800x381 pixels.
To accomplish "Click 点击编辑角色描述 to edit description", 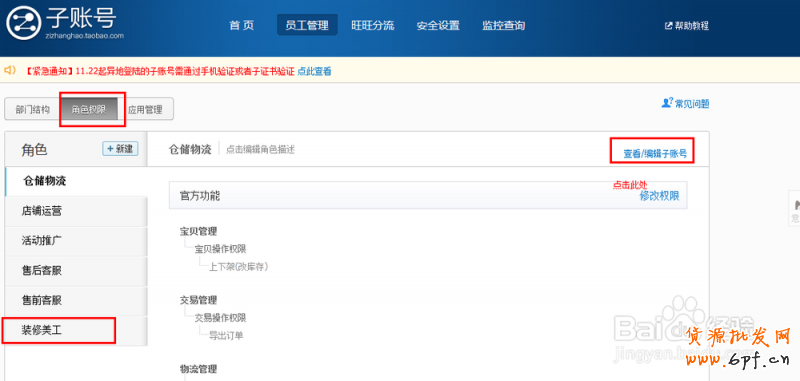I will [260, 149].
